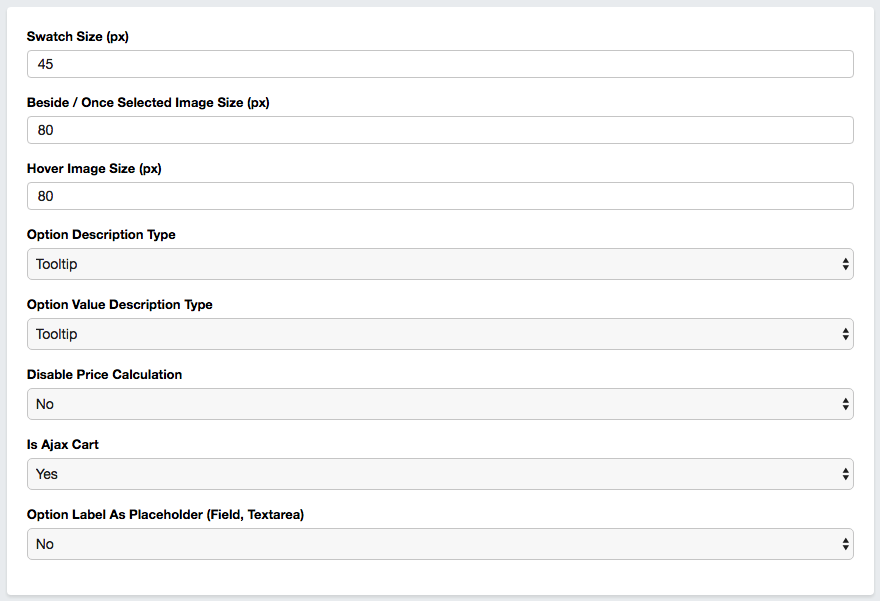Click the Option Description Type label text
This screenshot has width=880, height=601.
pos(101,235)
